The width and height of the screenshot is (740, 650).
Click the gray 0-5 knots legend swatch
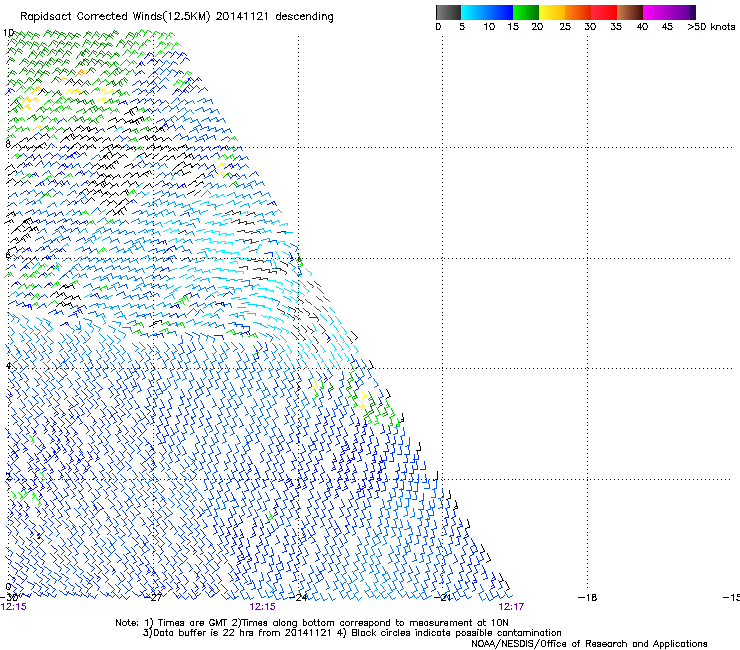tap(448, 12)
